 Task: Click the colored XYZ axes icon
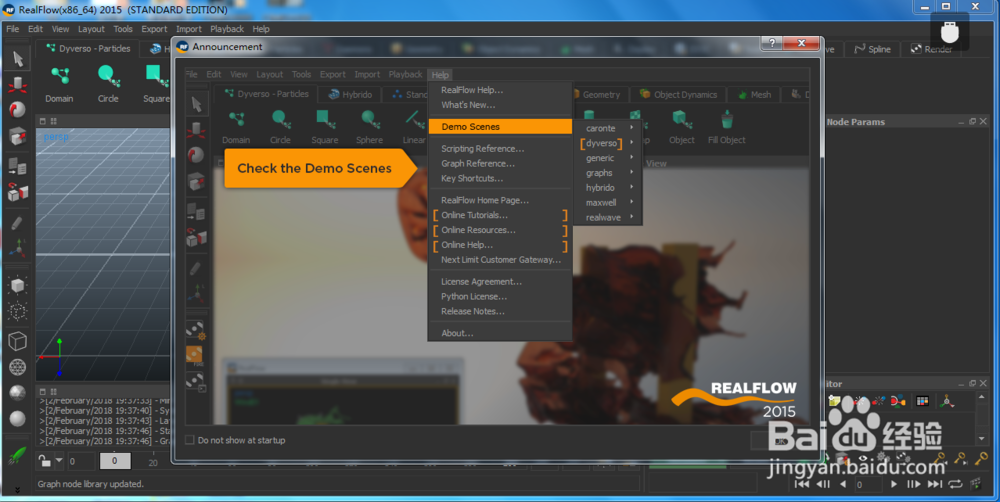click(x=18, y=248)
